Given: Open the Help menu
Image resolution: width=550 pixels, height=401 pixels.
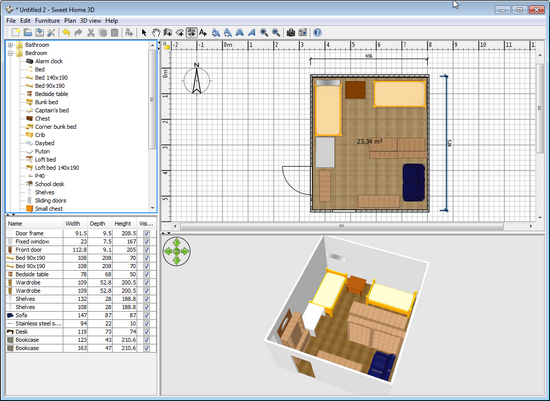Looking at the screenshot, I should [112, 21].
